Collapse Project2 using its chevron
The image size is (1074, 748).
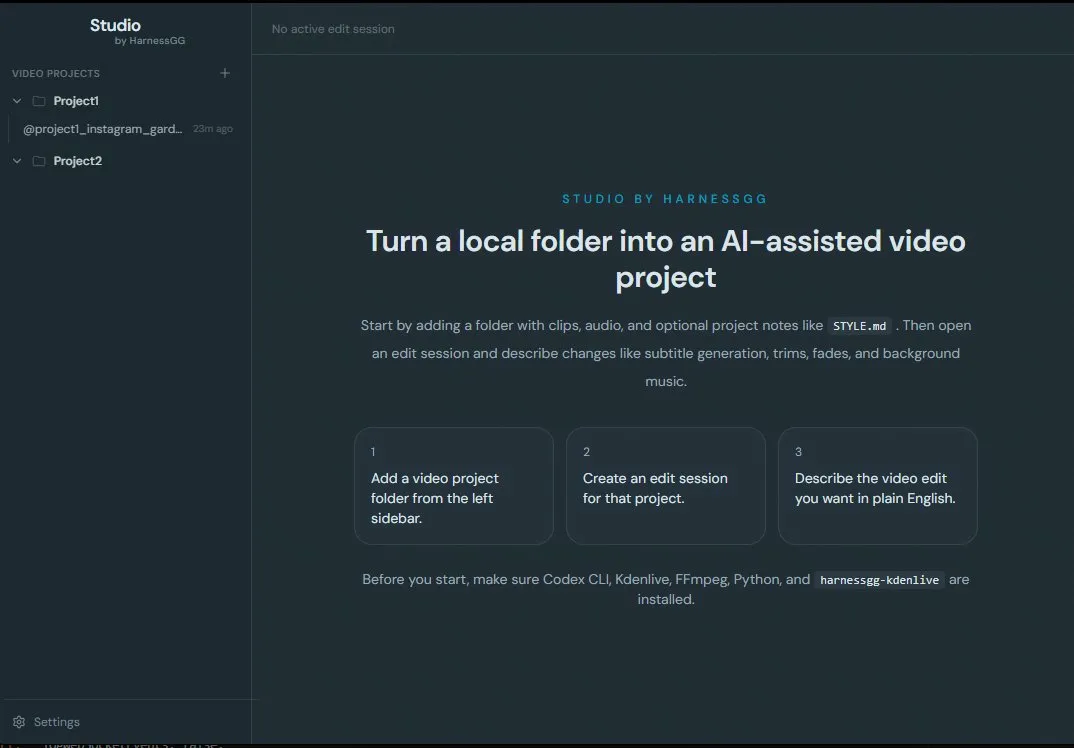click(16, 160)
